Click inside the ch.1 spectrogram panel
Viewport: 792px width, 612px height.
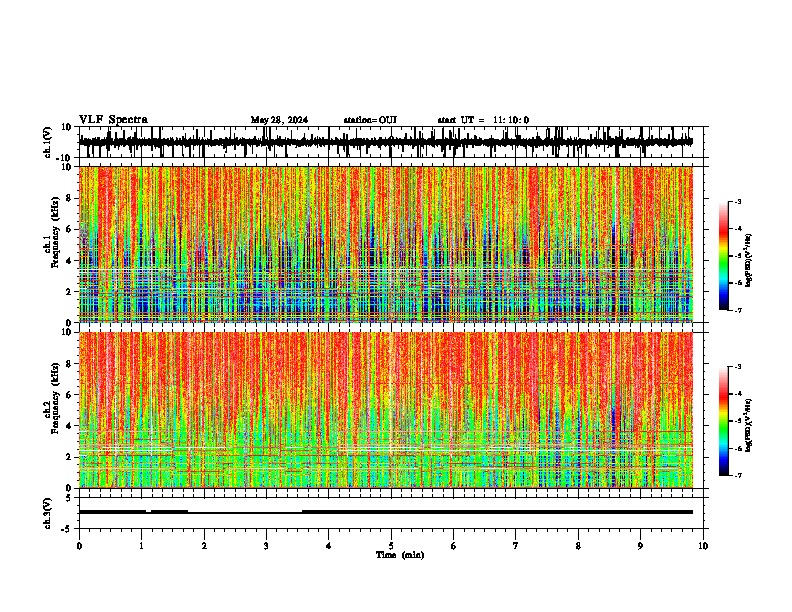386,244
